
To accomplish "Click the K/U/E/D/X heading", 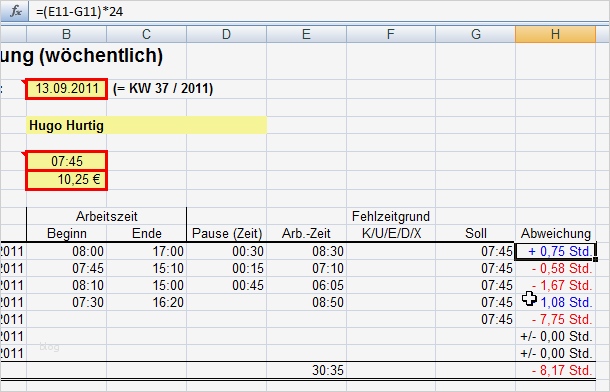I will (391, 233).
